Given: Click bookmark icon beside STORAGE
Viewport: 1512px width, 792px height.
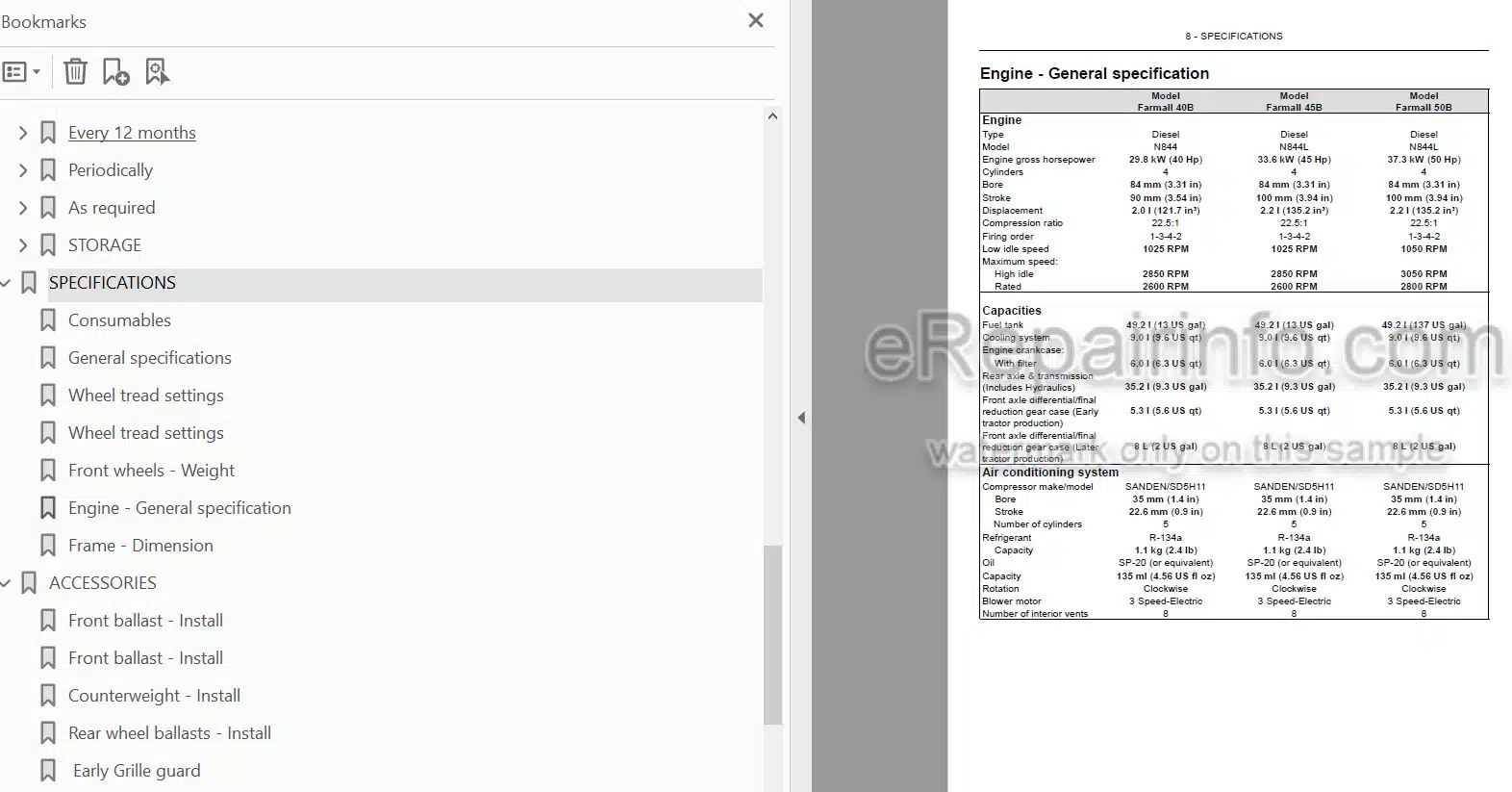Looking at the screenshot, I should [x=48, y=245].
